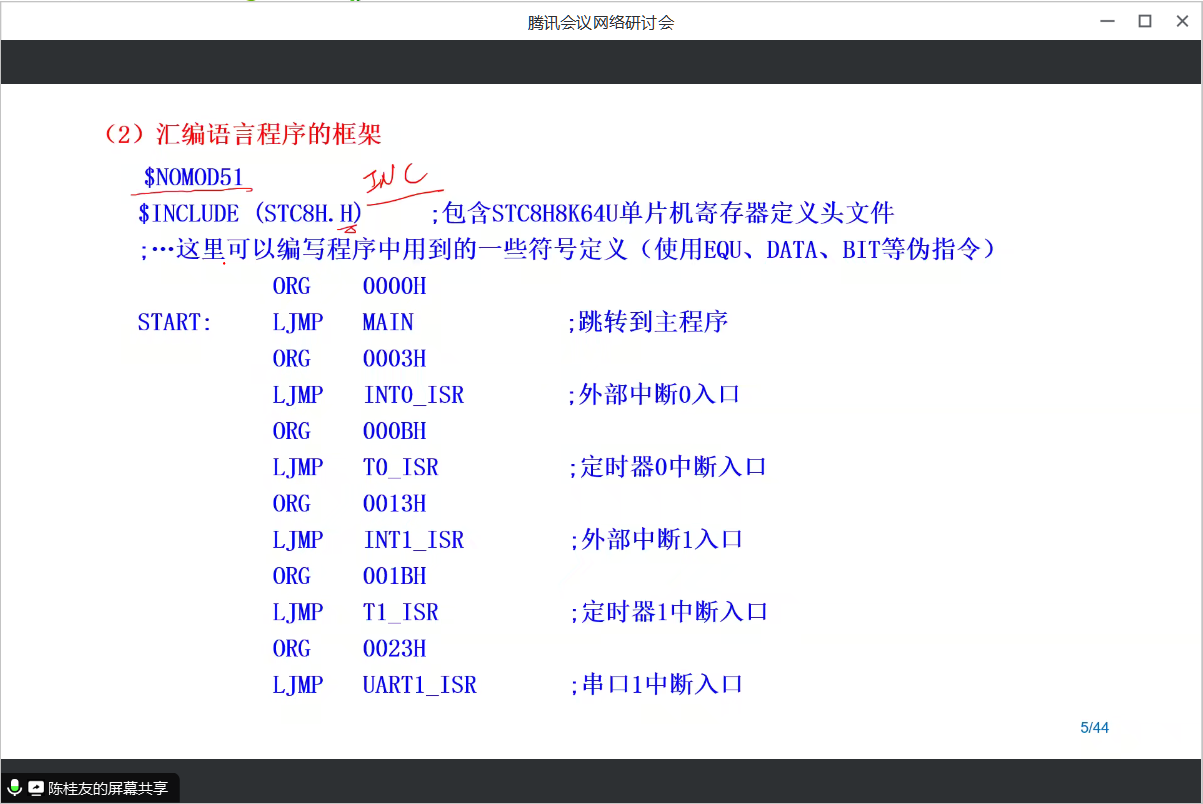
Task: Click the 陈桂友的屏幕共享 label
Action: coord(108,788)
